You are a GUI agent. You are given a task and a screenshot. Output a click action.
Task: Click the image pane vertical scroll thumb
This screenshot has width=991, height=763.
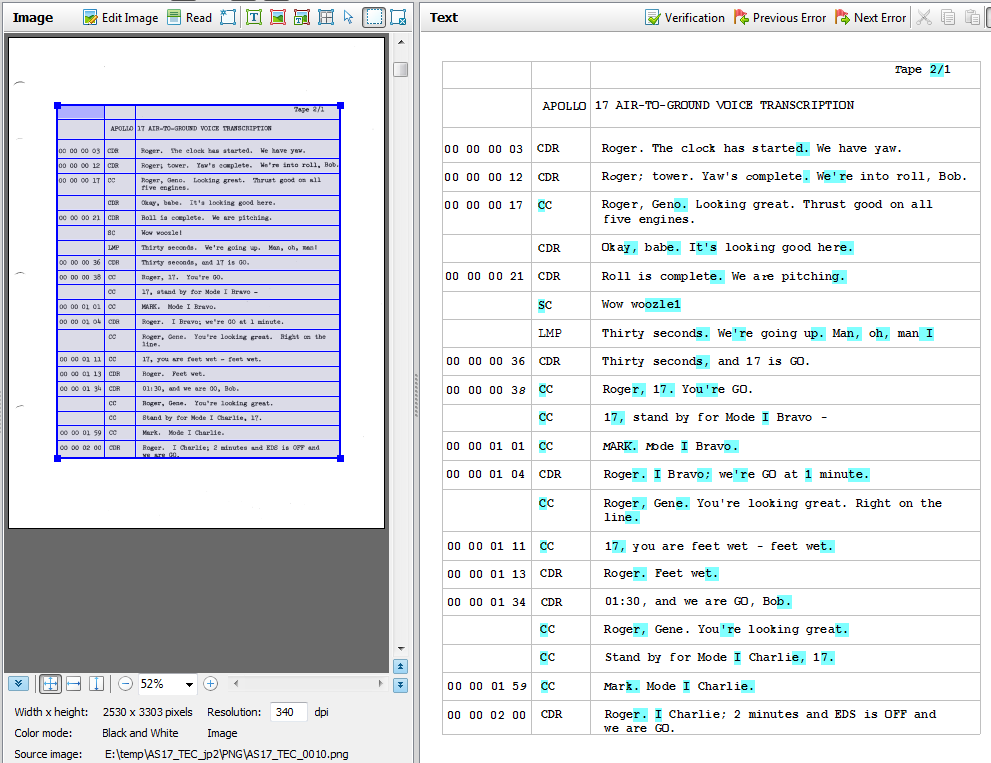[x=400, y=69]
